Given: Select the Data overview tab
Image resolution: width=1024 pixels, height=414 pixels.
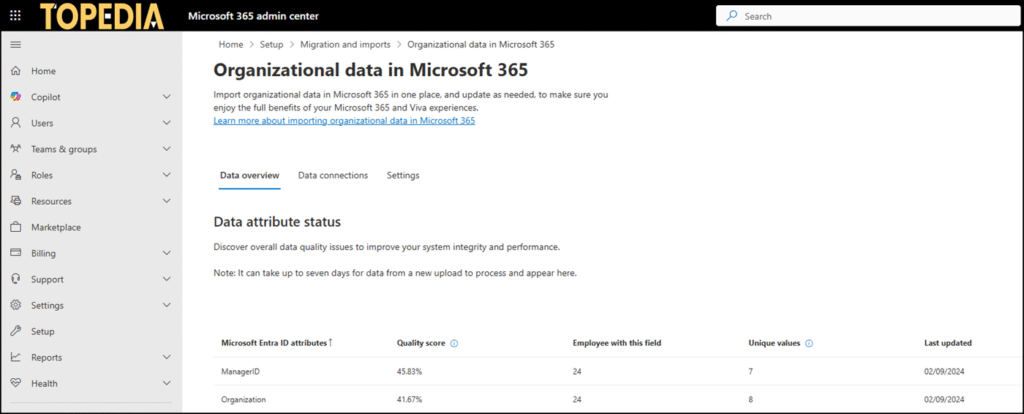Looking at the screenshot, I should 249,176.
